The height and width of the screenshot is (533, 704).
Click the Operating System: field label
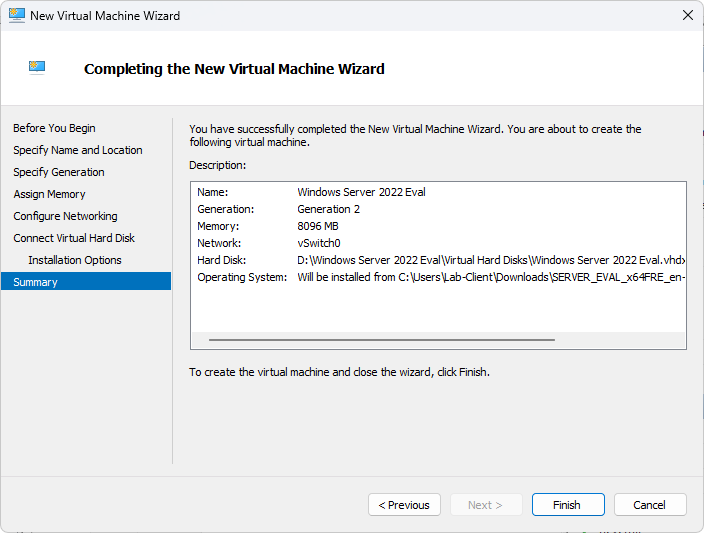click(242, 278)
